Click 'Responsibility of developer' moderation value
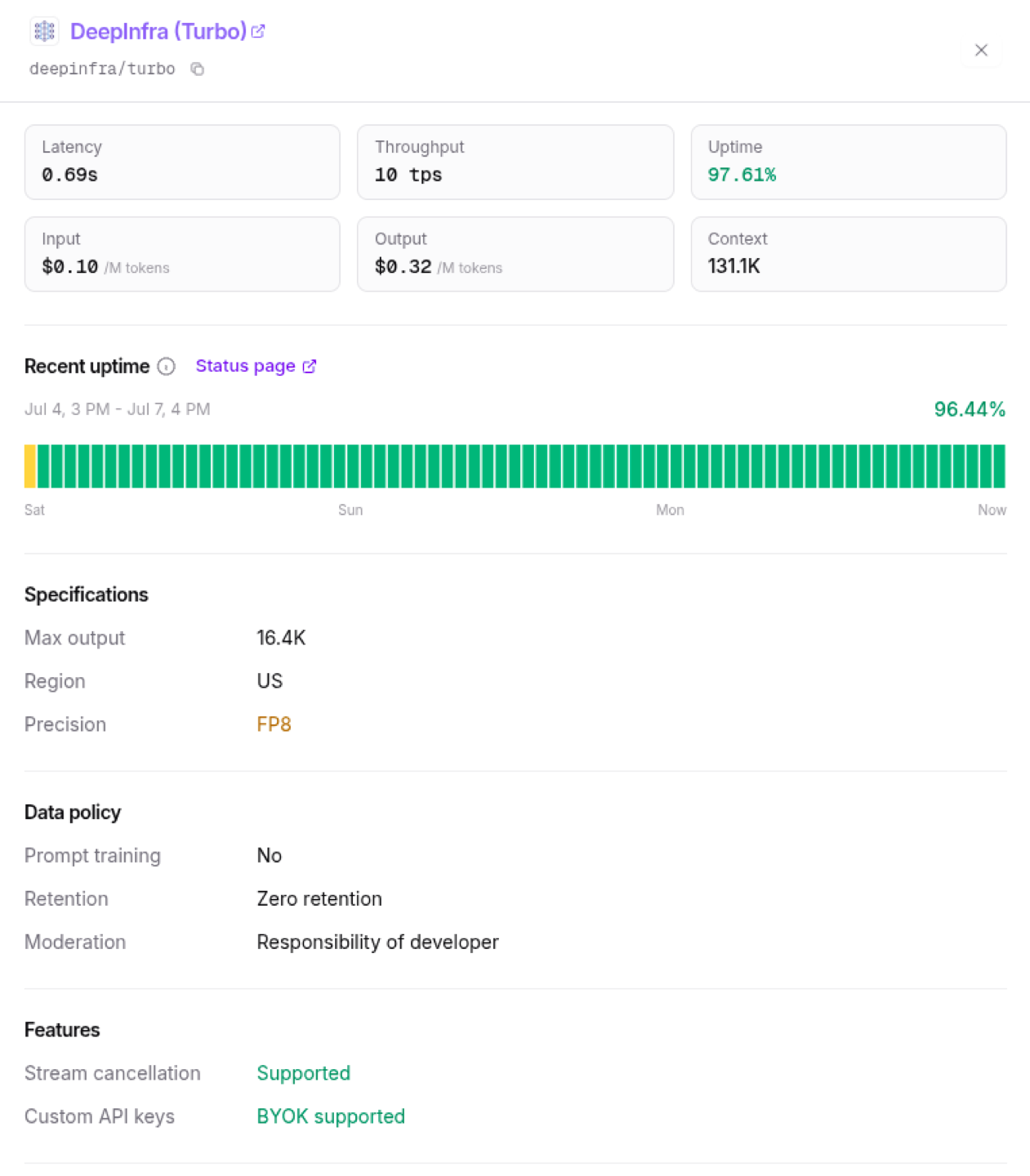 377,942
